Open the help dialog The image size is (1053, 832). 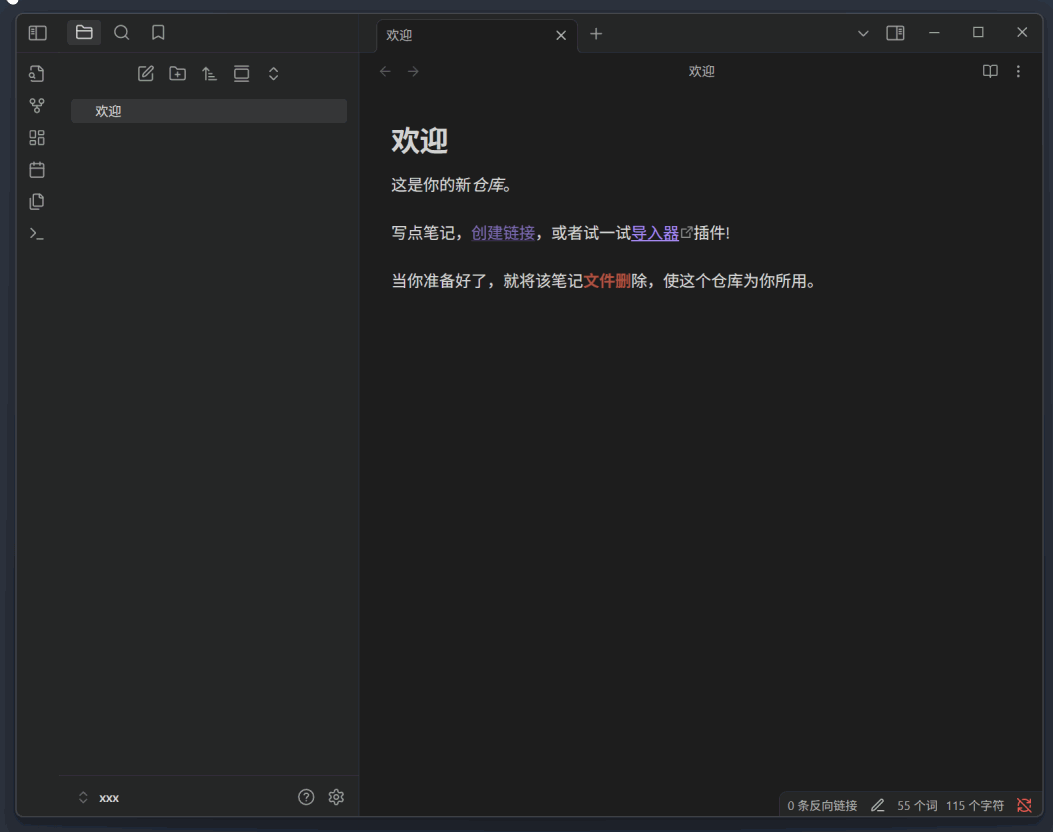[306, 797]
